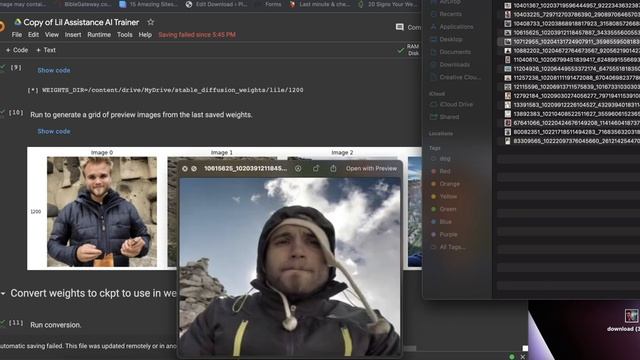640x360 pixels.
Task: Open Desktop in the Finder sidebar
Action: [451, 39]
